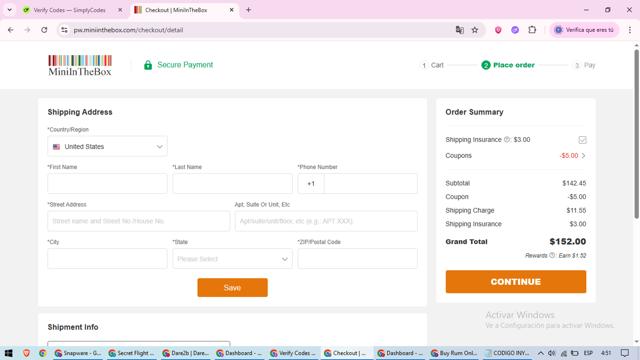
Task: Click the browser address bar URL
Action: [128, 30]
